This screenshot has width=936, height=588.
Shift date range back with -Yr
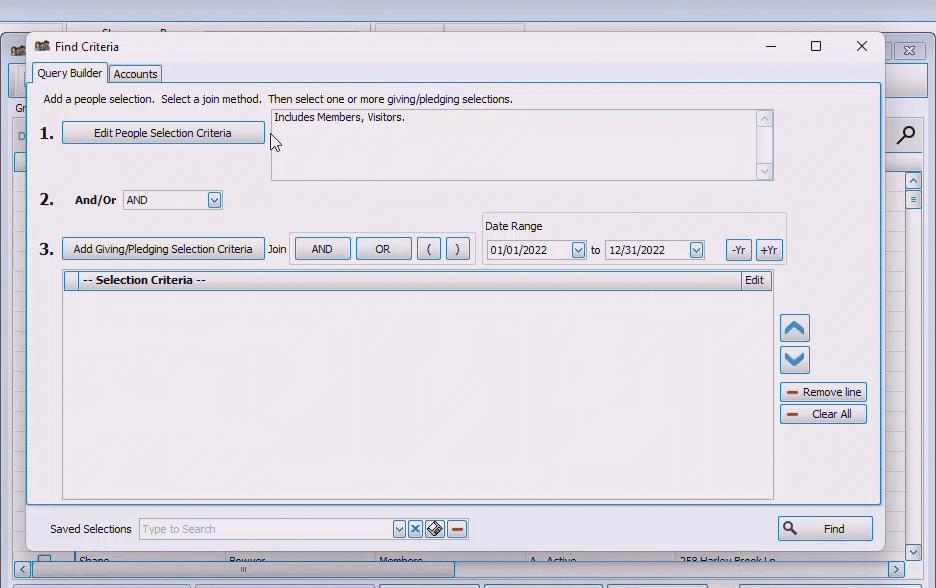pyautogui.click(x=738, y=250)
